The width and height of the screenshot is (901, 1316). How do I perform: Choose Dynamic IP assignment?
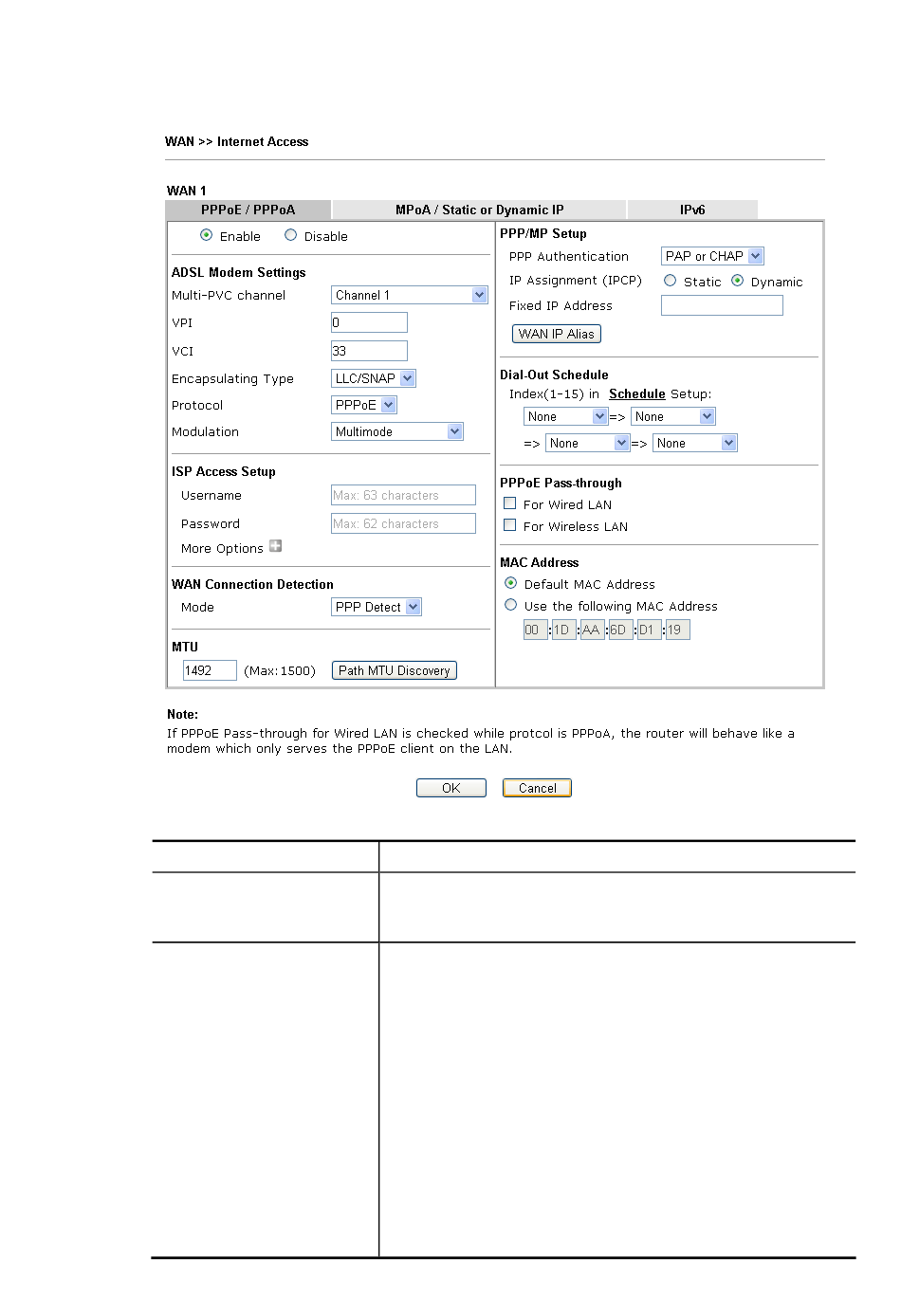click(x=737, y=281)
